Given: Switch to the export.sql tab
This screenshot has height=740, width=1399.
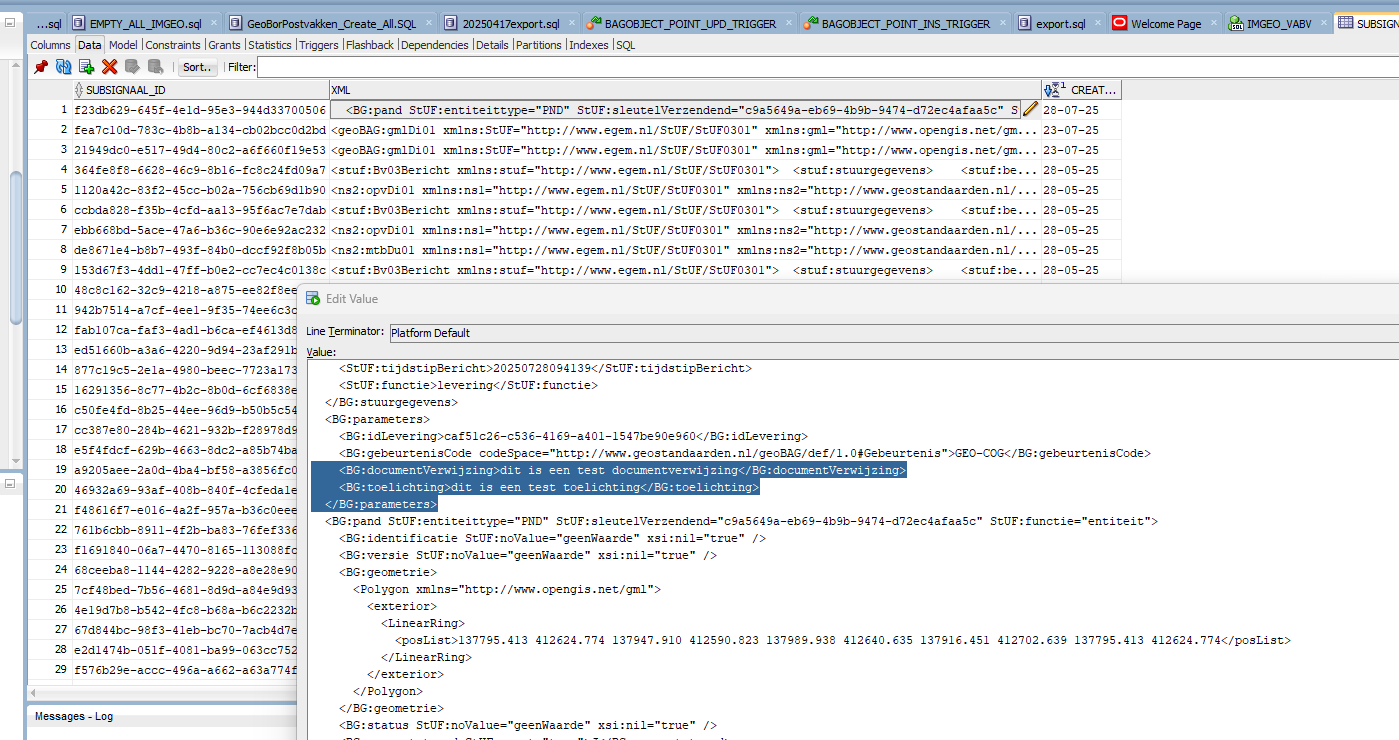Looking at the screenshot, I should [x=1059, y=24].
